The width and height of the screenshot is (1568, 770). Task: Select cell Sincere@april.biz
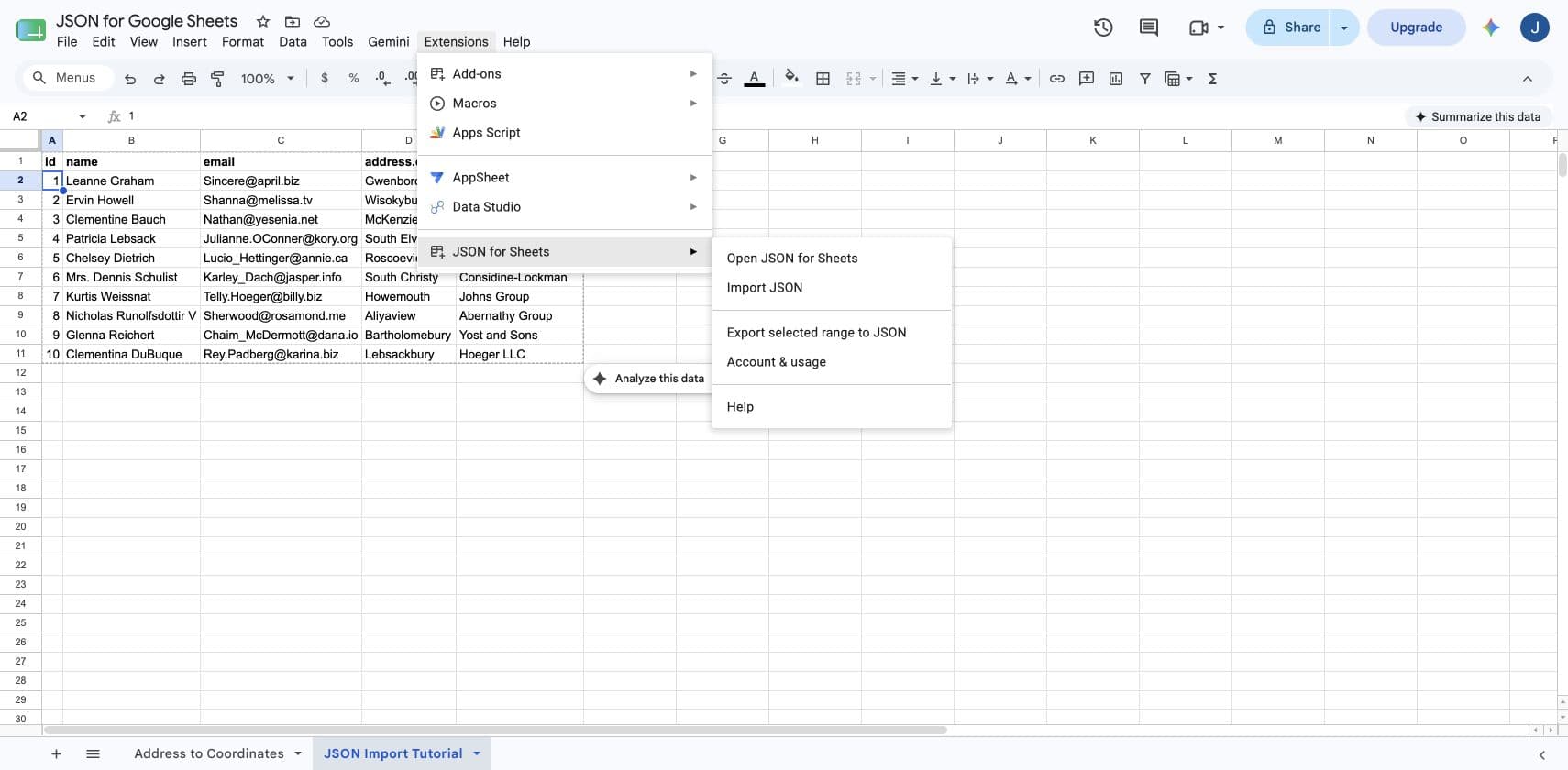[281, 181]
